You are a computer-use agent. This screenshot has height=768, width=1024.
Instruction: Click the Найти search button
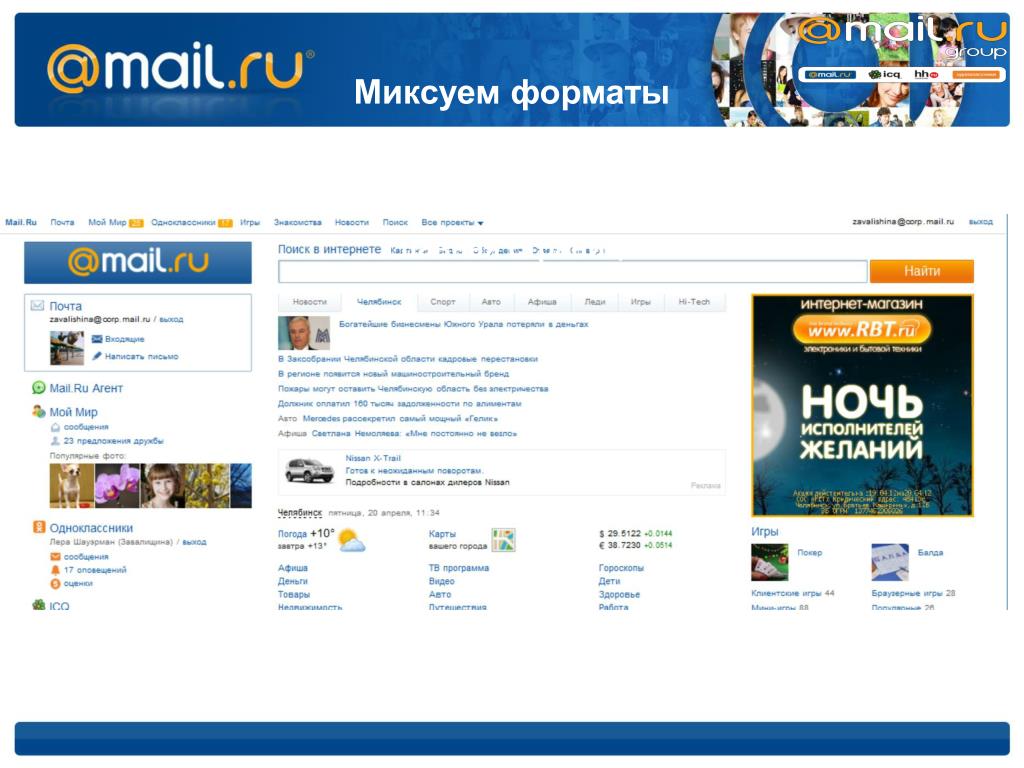921,271
